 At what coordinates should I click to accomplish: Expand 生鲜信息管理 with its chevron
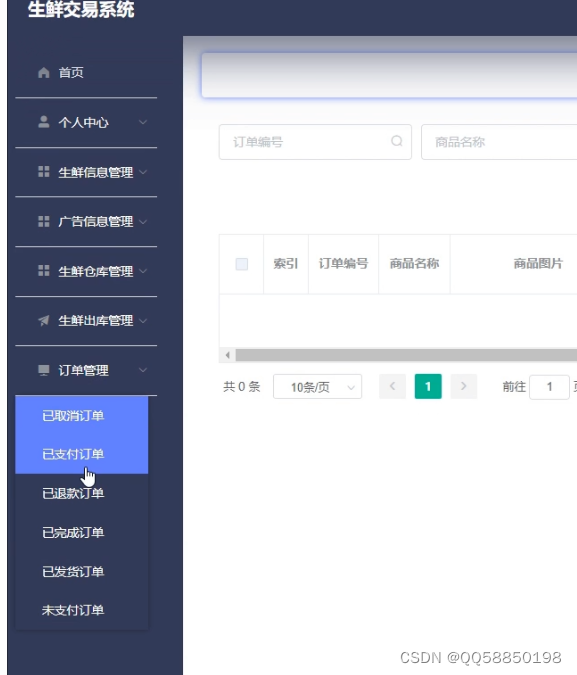pyautogui.click(x=143, y=172)
